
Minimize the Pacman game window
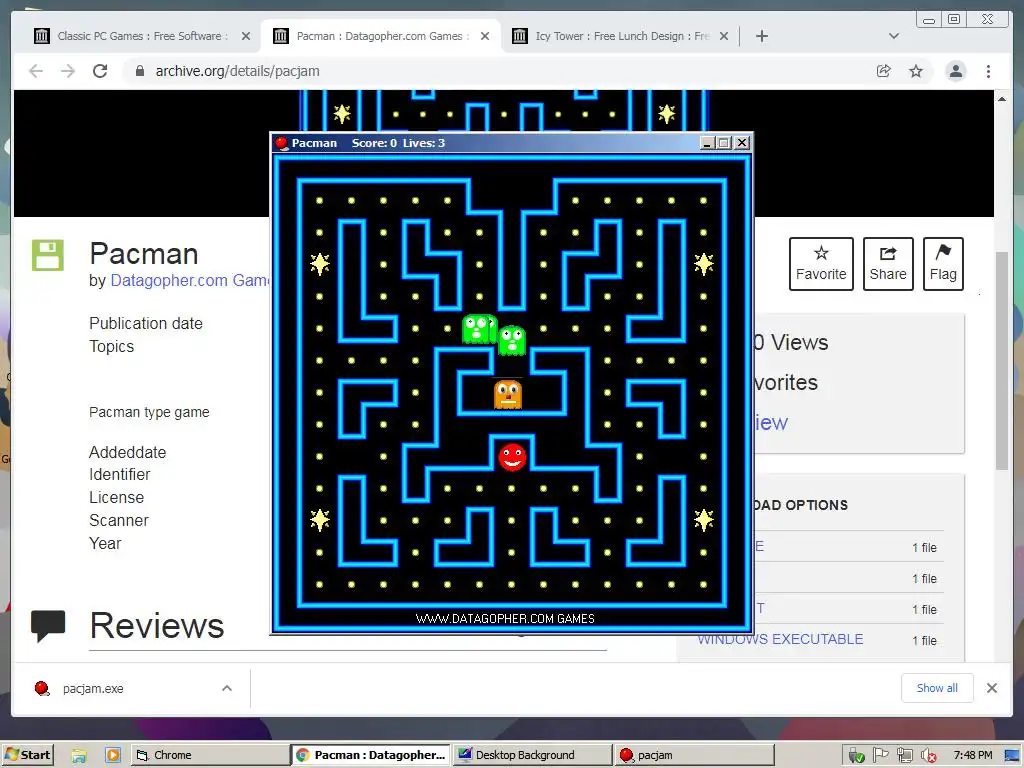(x=707, y=142)
